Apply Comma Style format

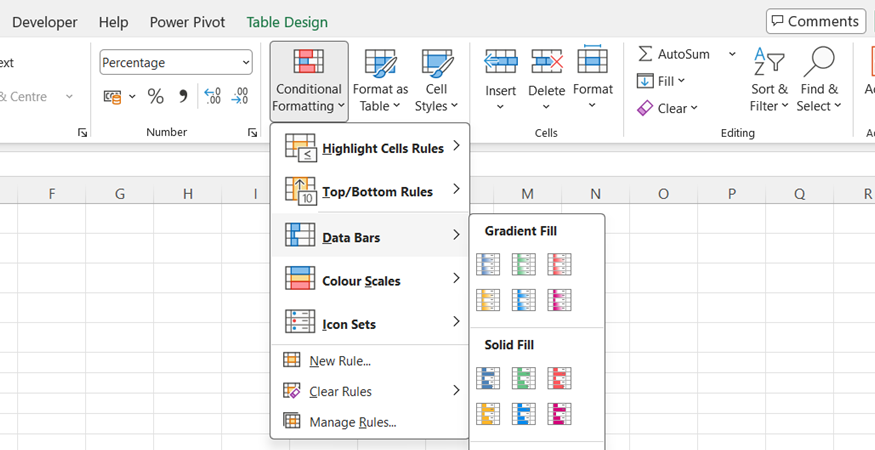point(183,97)
